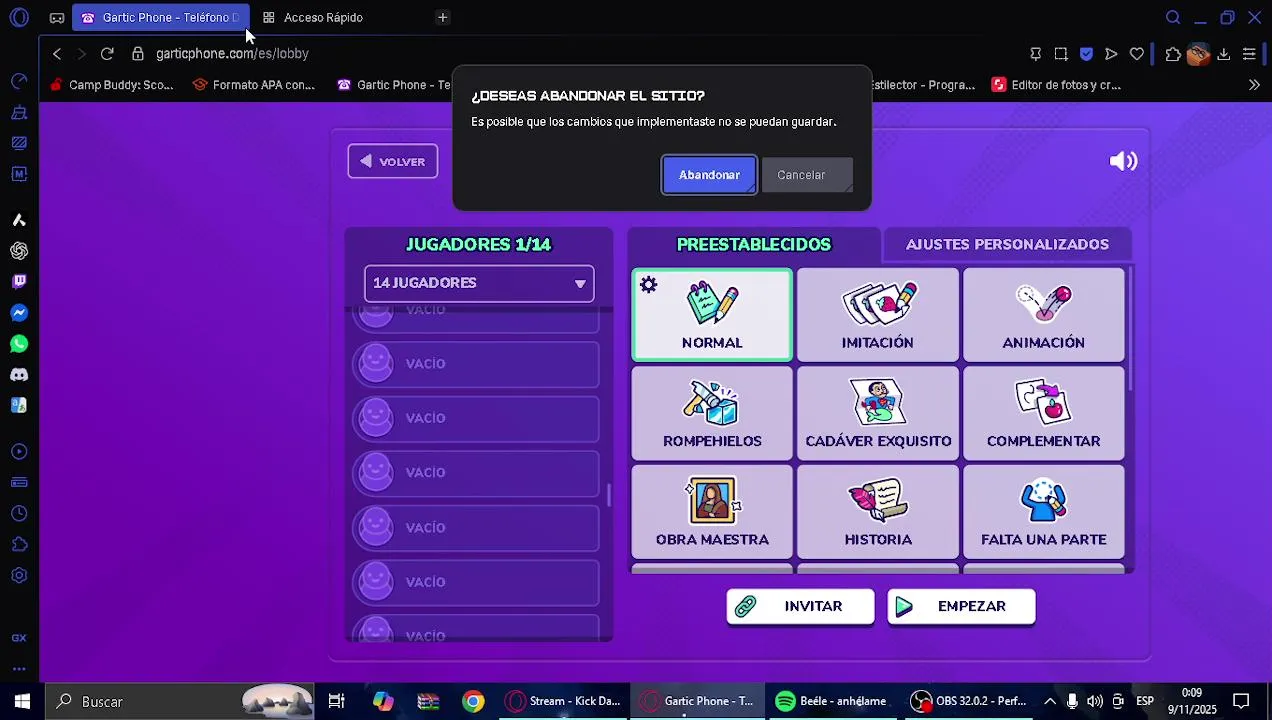Select the Rompehielos game mode
1272x720 pixels.
tap(712, 413)
